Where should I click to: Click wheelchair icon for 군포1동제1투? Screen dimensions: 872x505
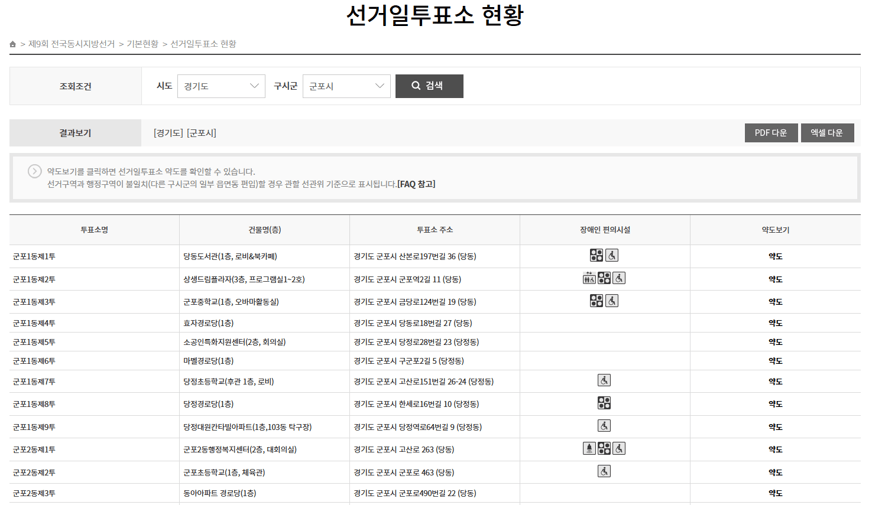click(x=612, y=255)
